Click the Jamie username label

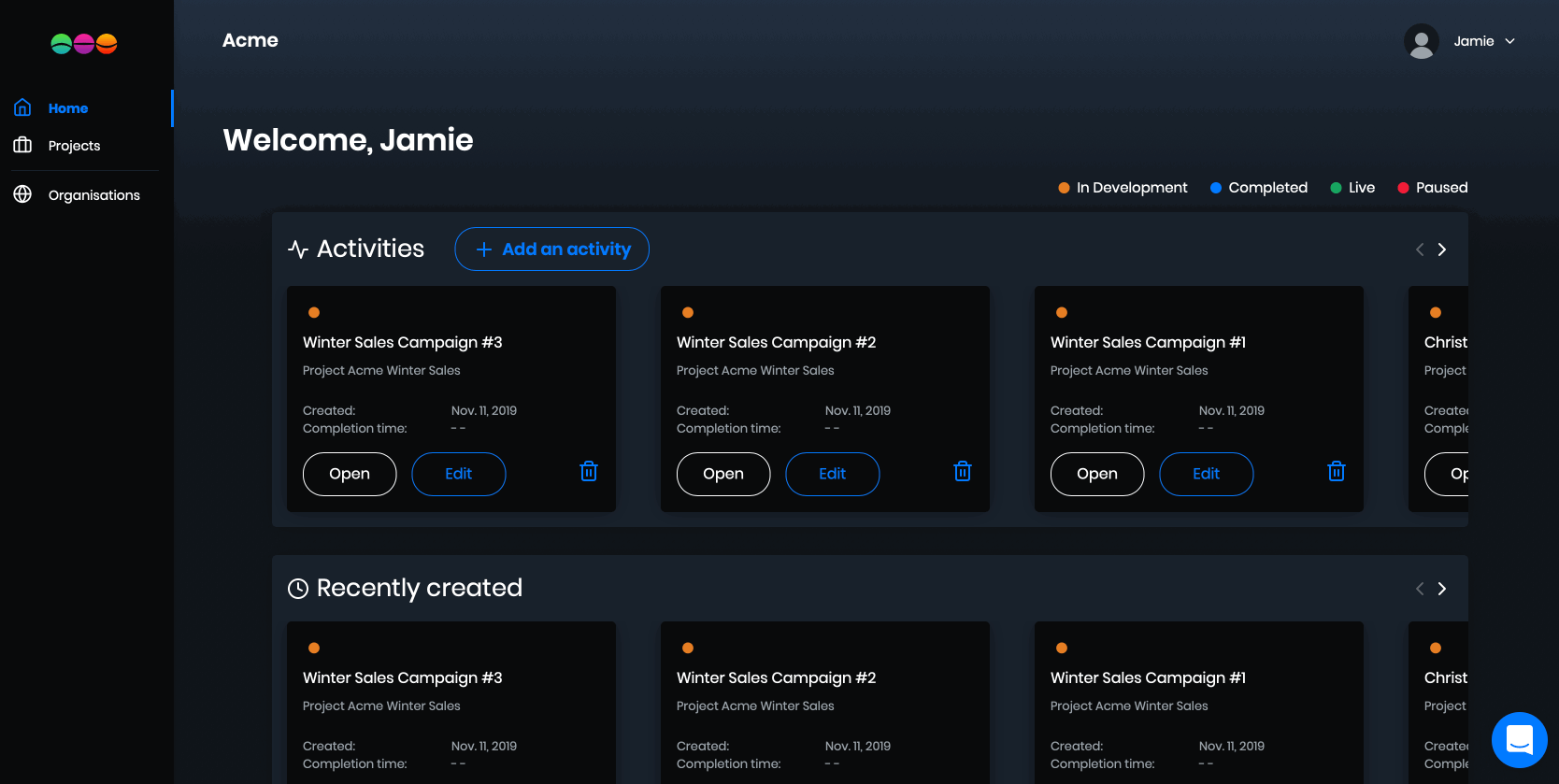click(1474, 41)
